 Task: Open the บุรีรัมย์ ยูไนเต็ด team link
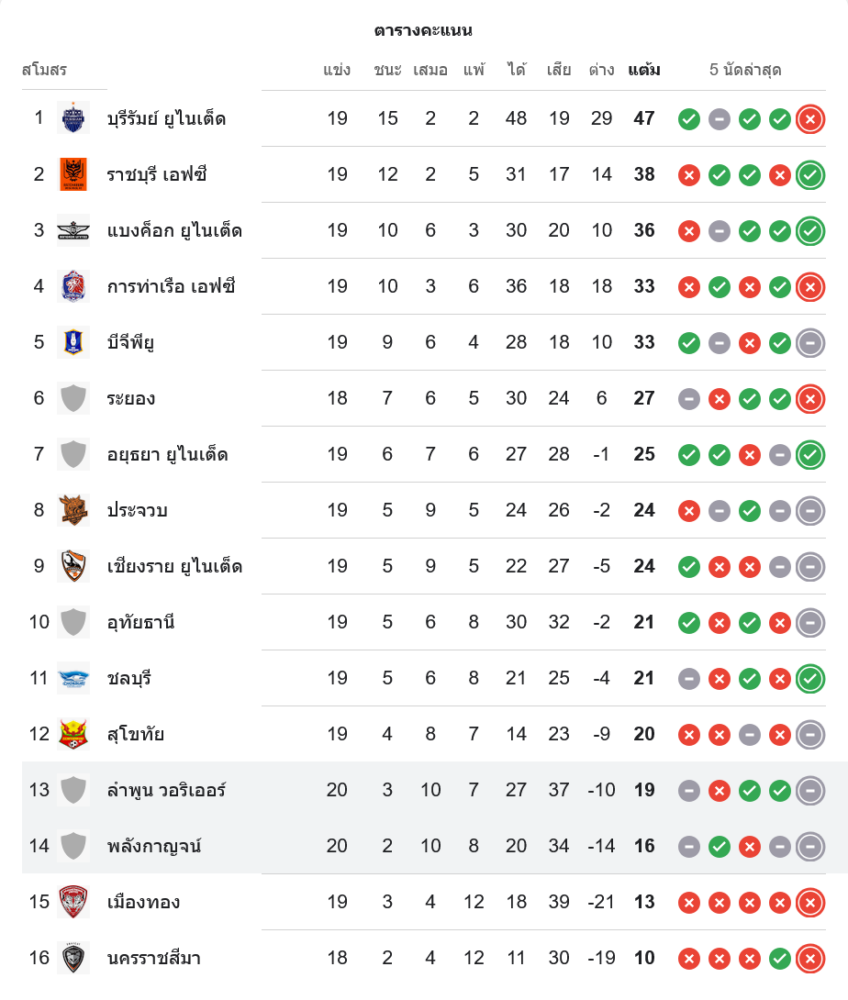[x=166, y=119]
